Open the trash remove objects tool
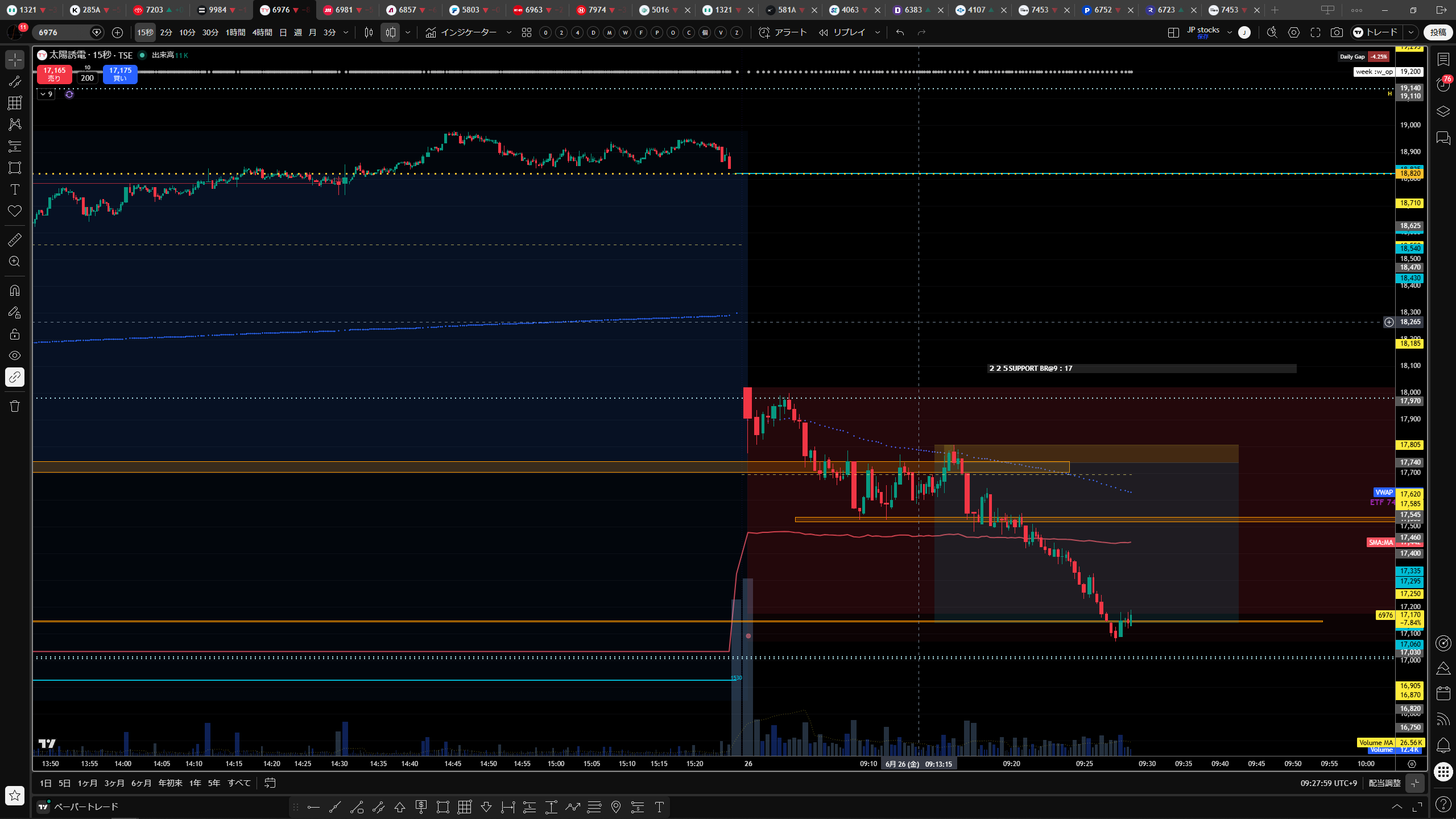Viewport: 1456px width, 819px height. point(15,406)
